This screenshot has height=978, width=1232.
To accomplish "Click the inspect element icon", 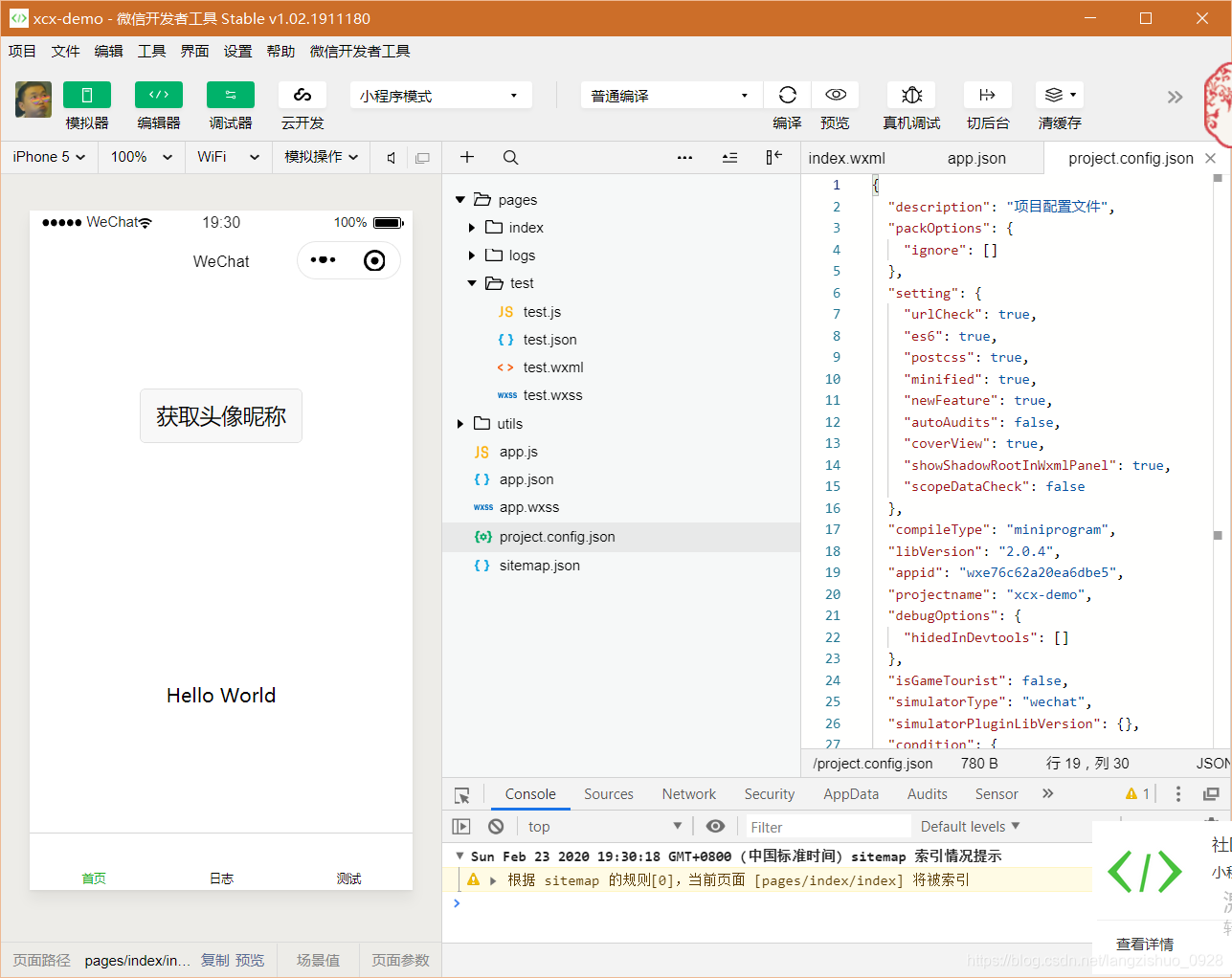I will [x=462, y=795].
